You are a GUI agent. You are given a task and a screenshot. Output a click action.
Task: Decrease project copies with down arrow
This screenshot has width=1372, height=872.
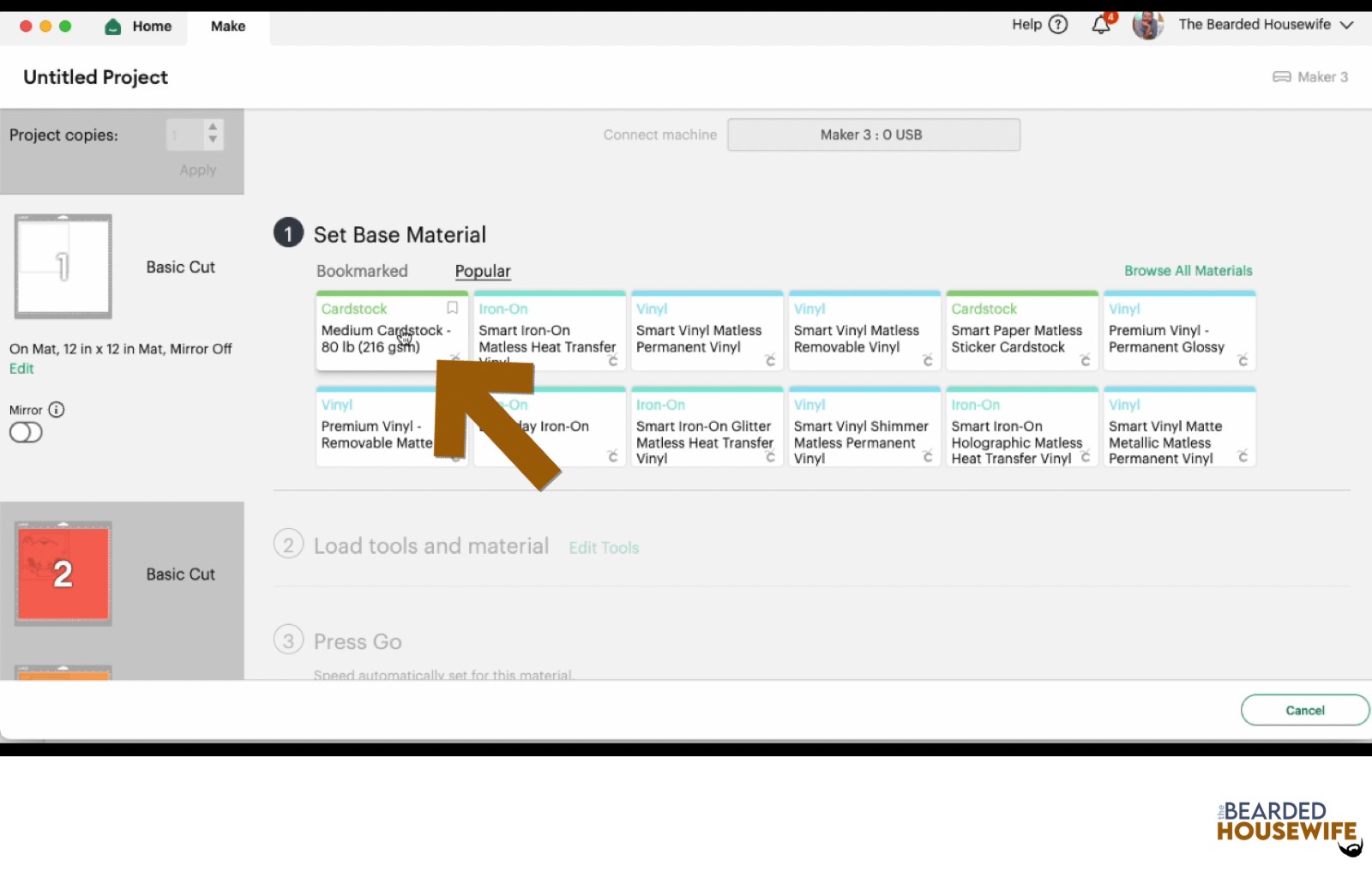click(213, 140)
